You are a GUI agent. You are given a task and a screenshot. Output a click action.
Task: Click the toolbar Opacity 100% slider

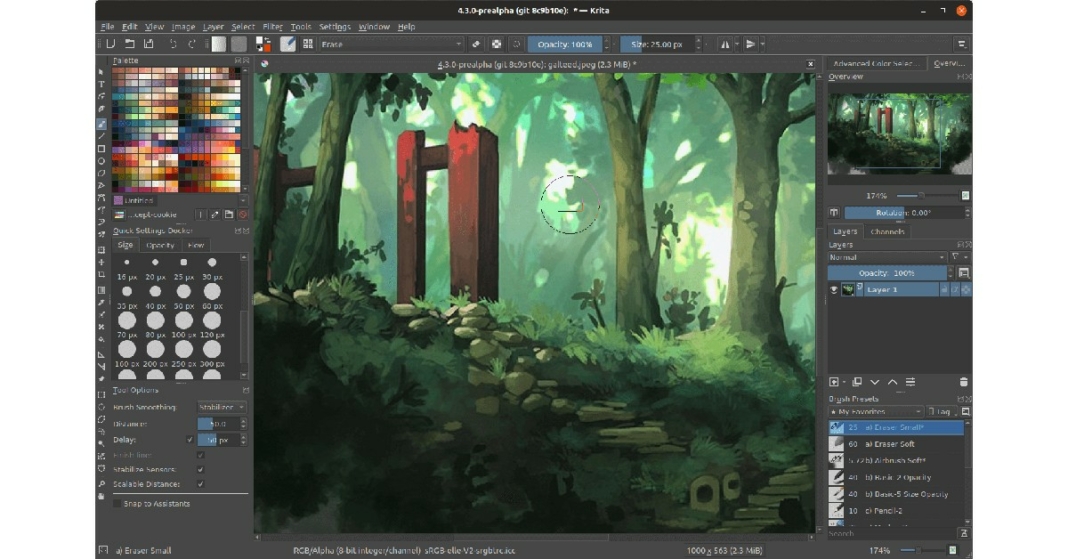coord(565,44)
